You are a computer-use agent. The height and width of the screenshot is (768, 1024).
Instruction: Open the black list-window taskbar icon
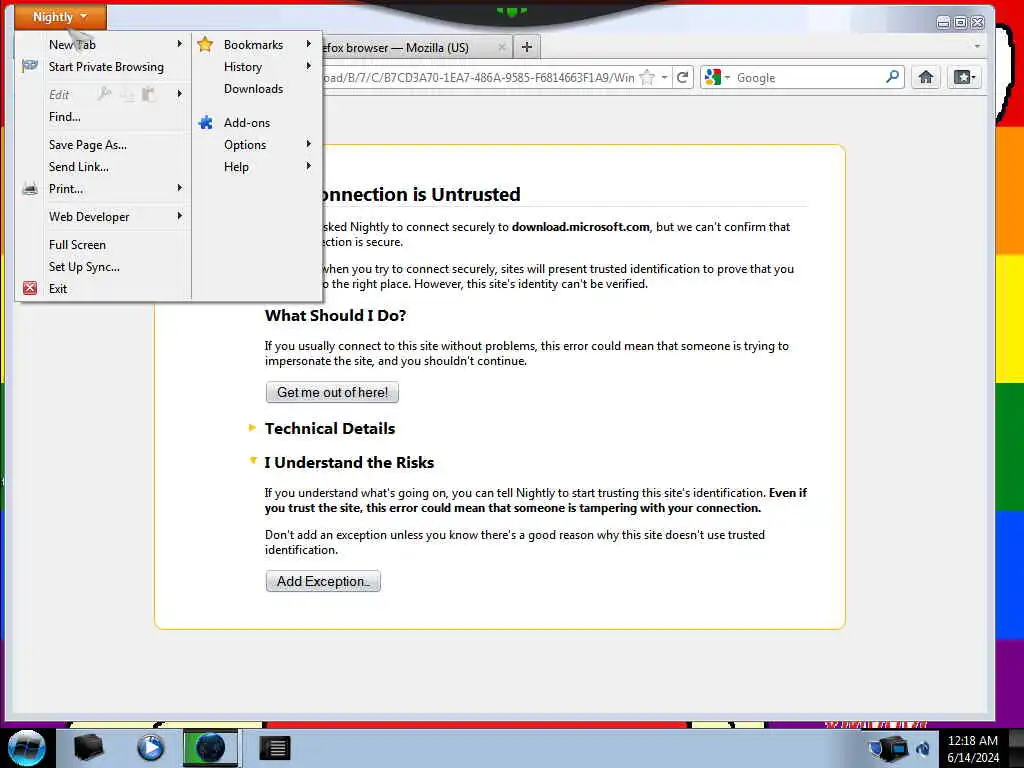[275, 748]
